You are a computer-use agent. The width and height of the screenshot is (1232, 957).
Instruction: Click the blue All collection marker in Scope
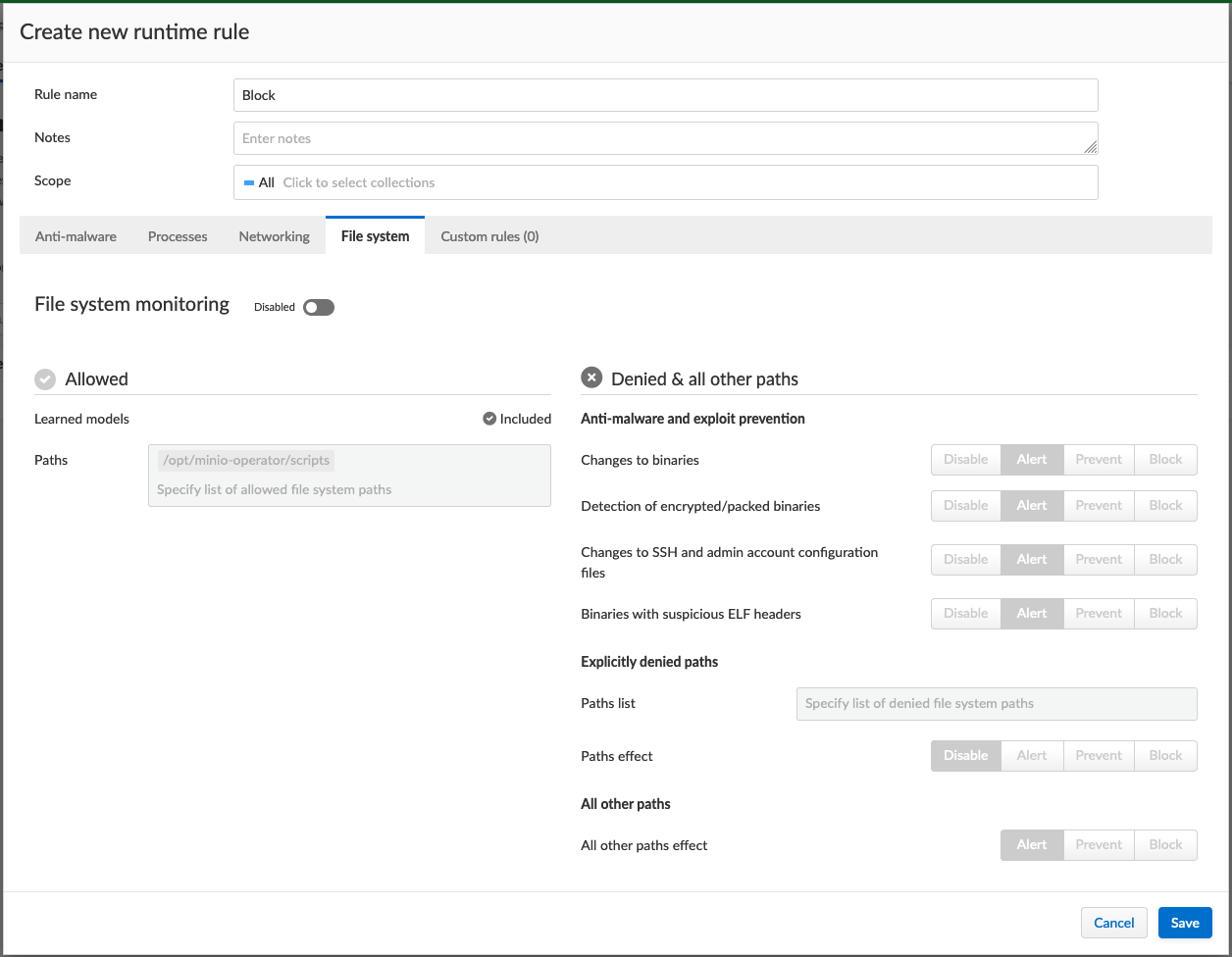249,182
